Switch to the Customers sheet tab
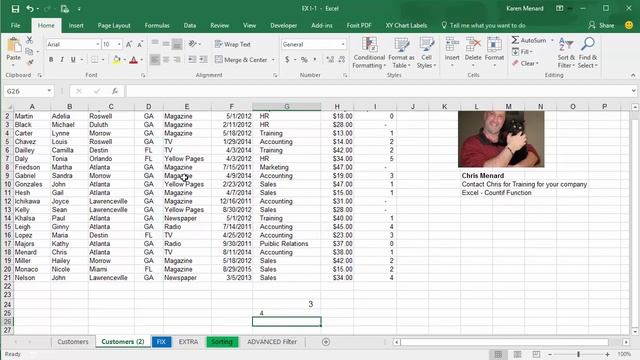640x360 pixels. coord(73,342)
